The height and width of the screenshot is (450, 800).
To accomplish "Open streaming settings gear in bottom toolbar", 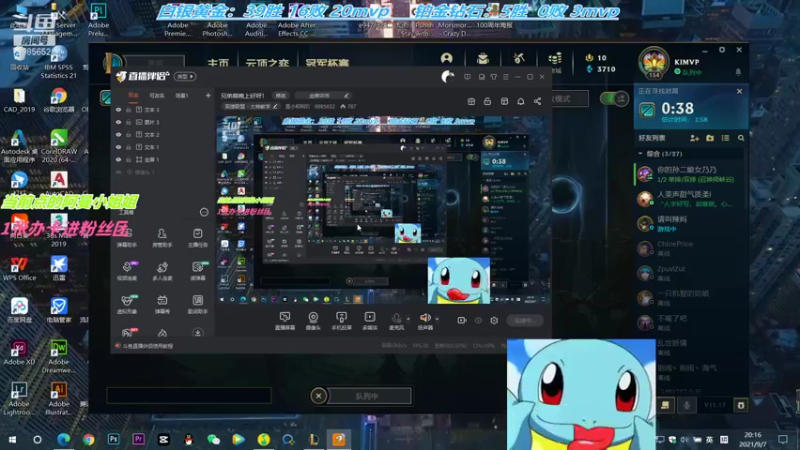I will (494, 320).
